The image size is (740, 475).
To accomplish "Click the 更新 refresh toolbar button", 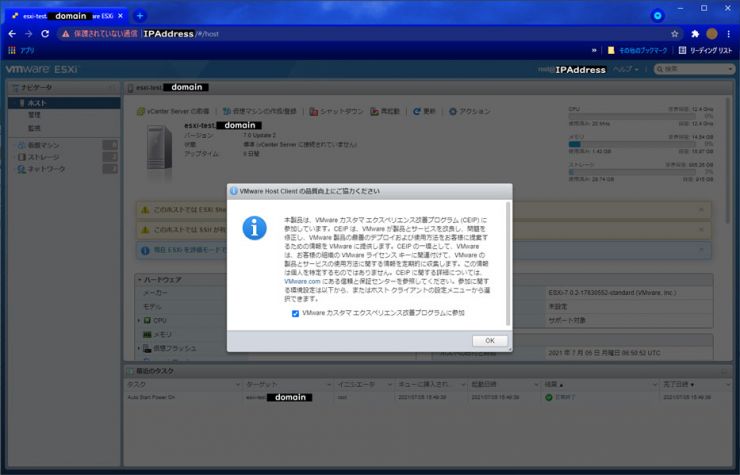I will [424, 111].
